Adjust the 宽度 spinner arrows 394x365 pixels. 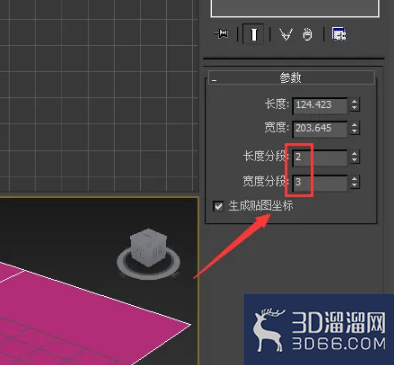tap(354, 128)
